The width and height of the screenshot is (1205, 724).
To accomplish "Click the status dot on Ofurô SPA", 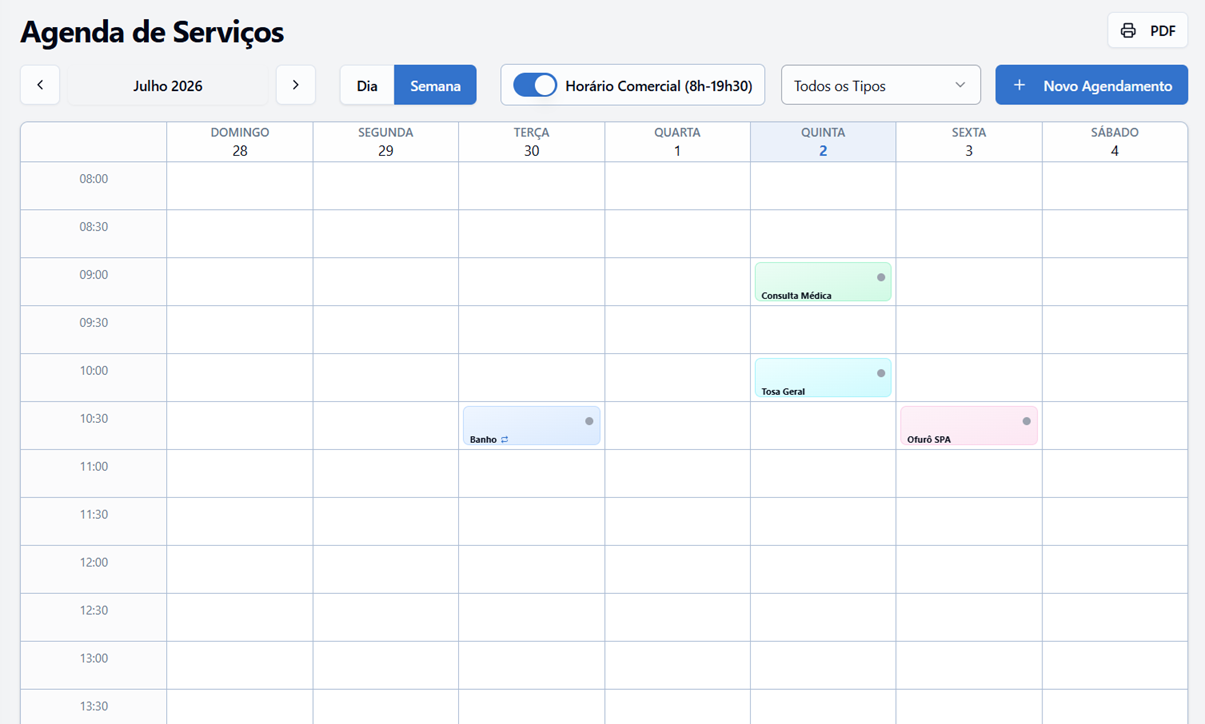I will [x=1026, y=421].
